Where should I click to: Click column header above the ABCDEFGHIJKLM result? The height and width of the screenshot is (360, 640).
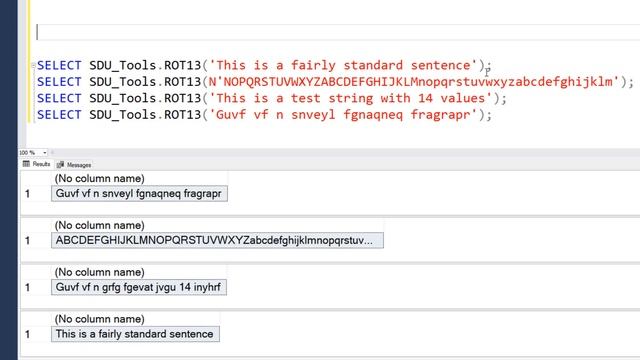coord(217,225)
